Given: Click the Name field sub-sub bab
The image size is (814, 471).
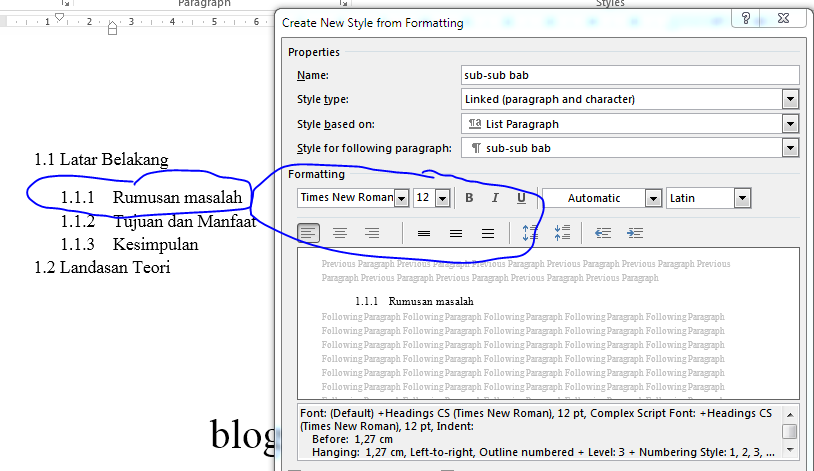Looking at the screenshot, I should coord(630,75).
